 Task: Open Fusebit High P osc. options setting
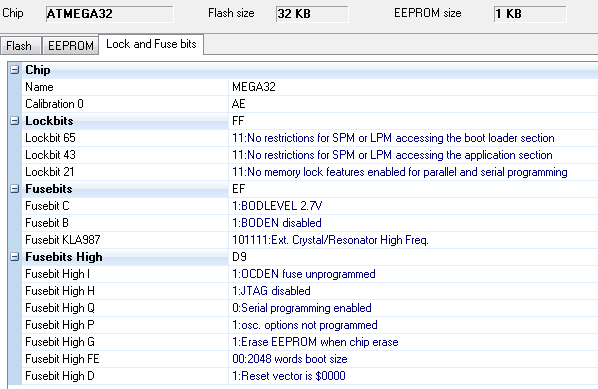(x=305, y=325)
